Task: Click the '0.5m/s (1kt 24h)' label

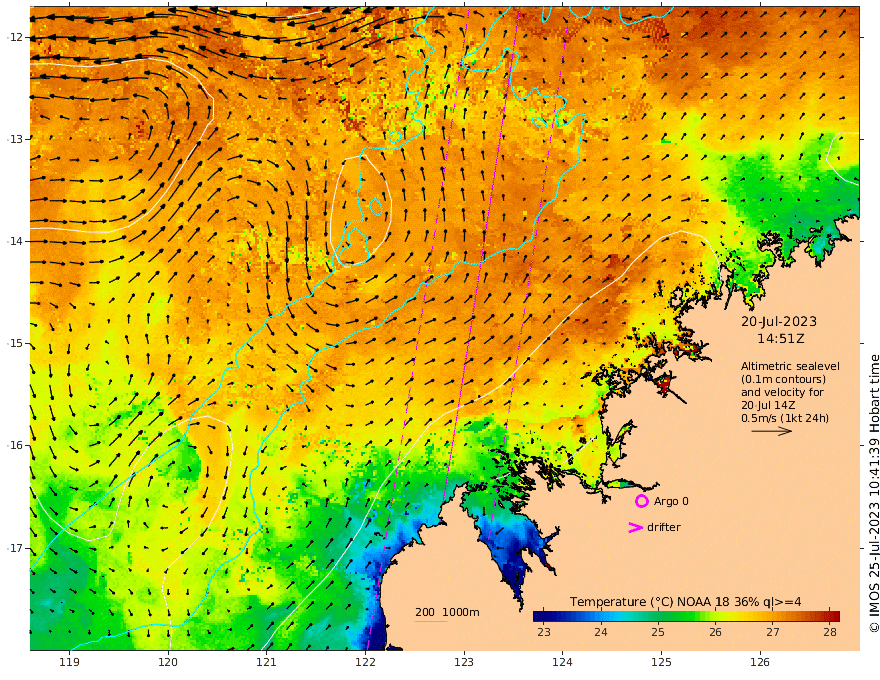Action: tap(785, 418)
